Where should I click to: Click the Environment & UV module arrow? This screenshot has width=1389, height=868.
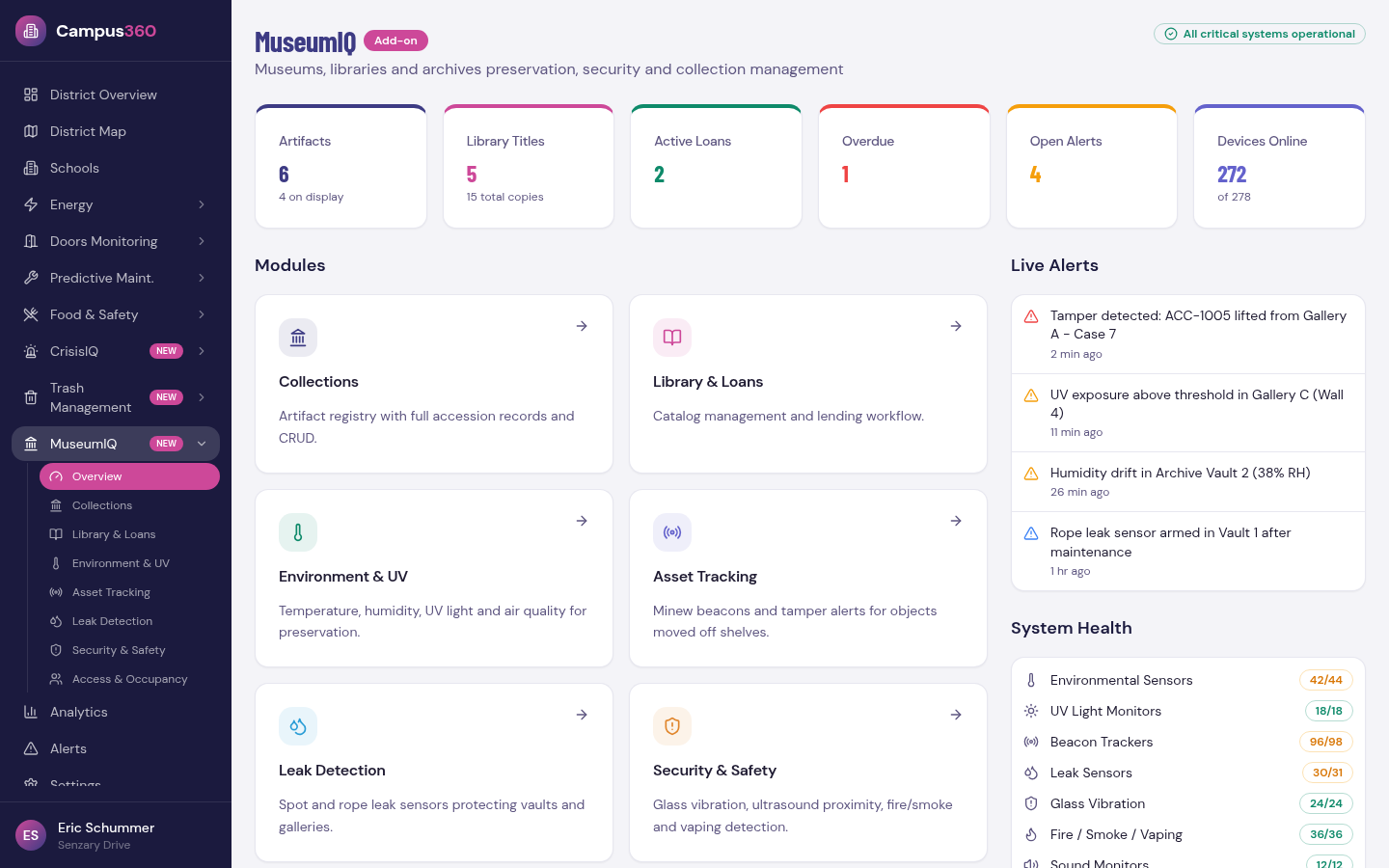click(x=582, y=521)
